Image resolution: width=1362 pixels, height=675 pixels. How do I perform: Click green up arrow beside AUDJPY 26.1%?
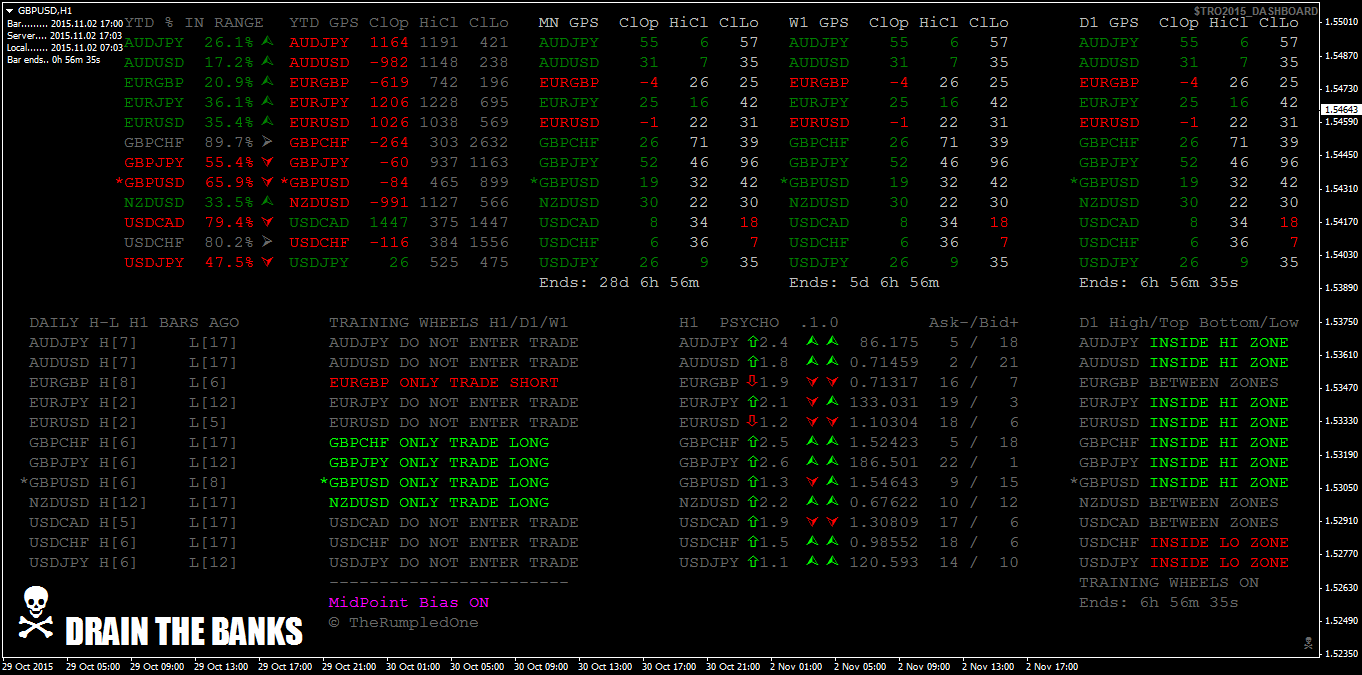(267, 42)
